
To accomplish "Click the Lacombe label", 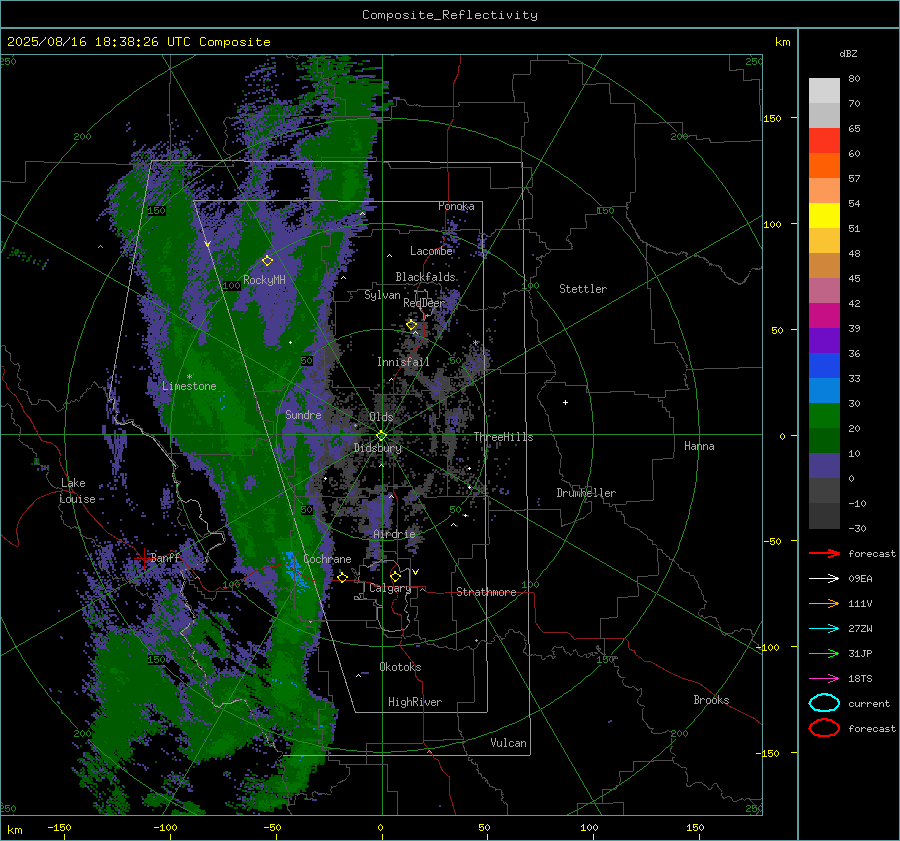I will (431, 251).
